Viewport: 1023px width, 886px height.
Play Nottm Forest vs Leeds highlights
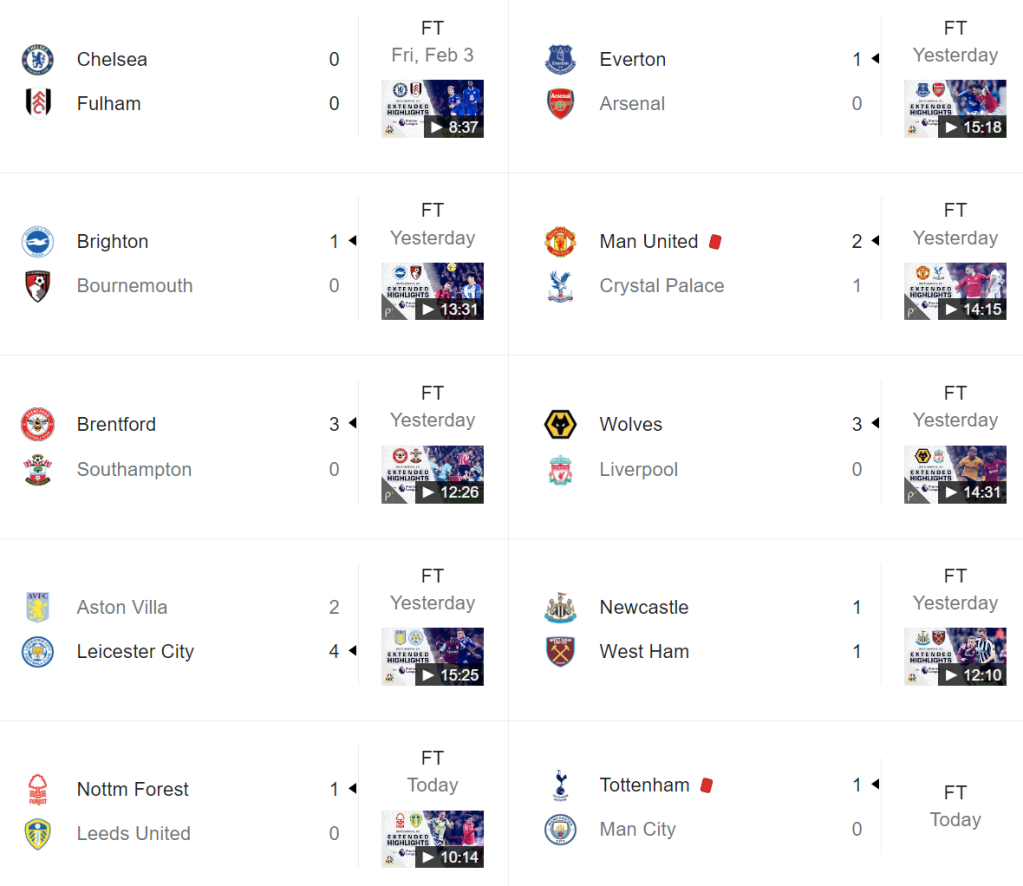pos(433,838)
